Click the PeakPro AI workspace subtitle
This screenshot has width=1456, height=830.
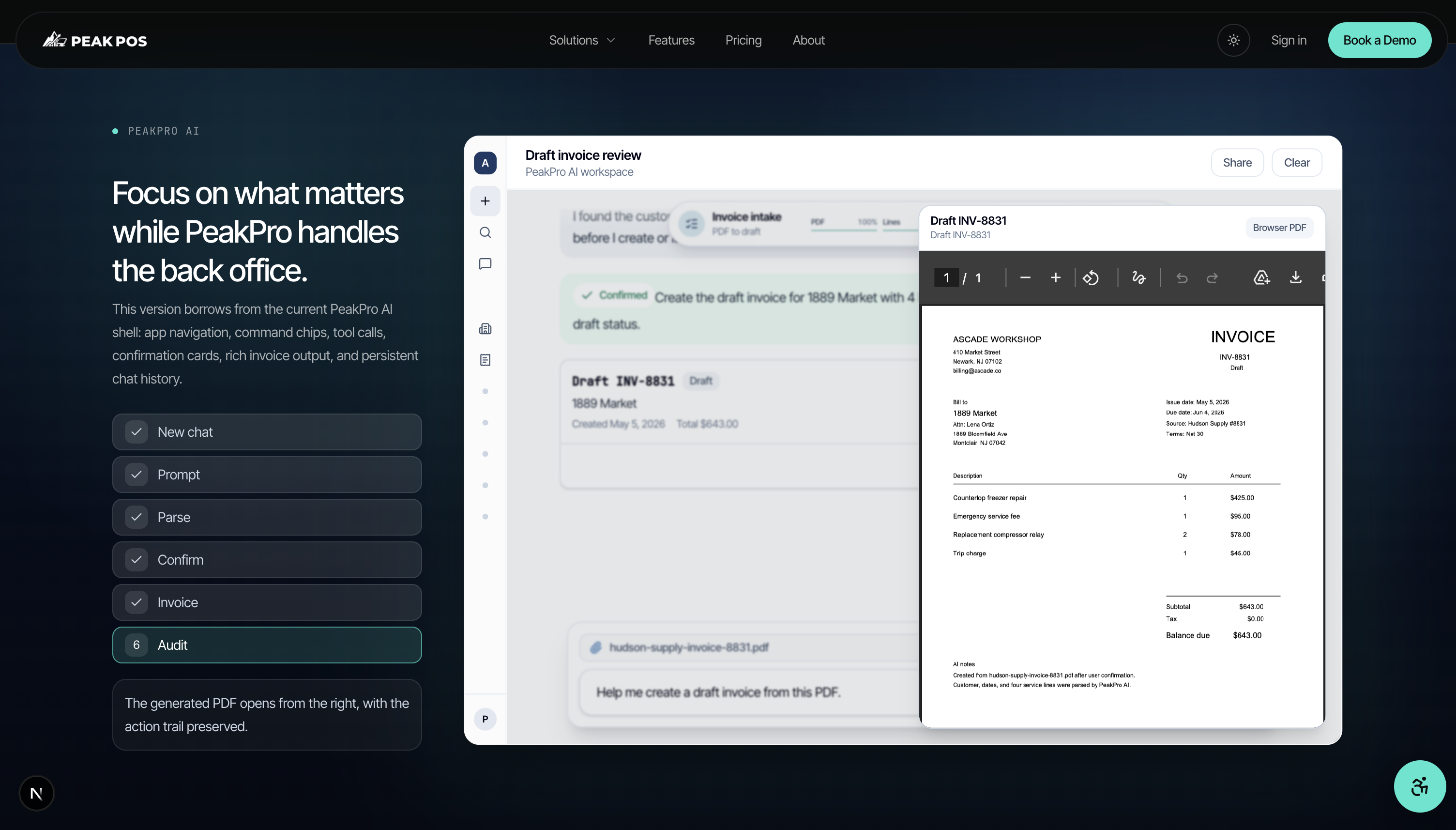[579, 171]
